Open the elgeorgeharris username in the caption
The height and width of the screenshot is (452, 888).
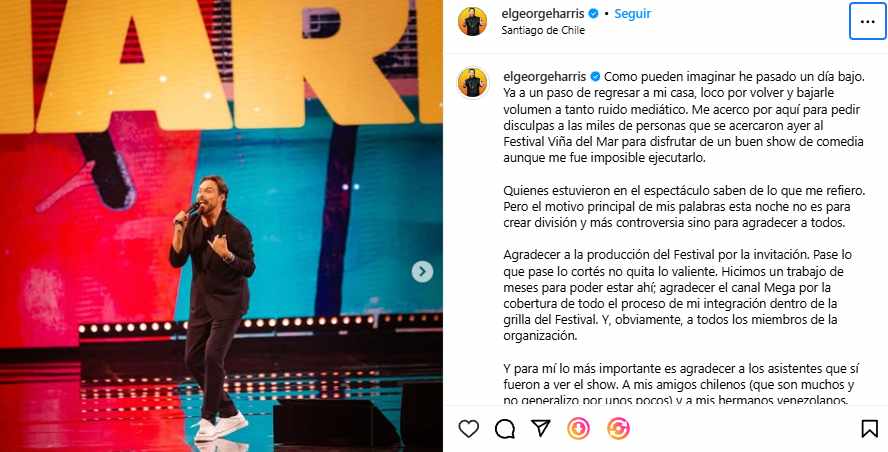[544, 76]
